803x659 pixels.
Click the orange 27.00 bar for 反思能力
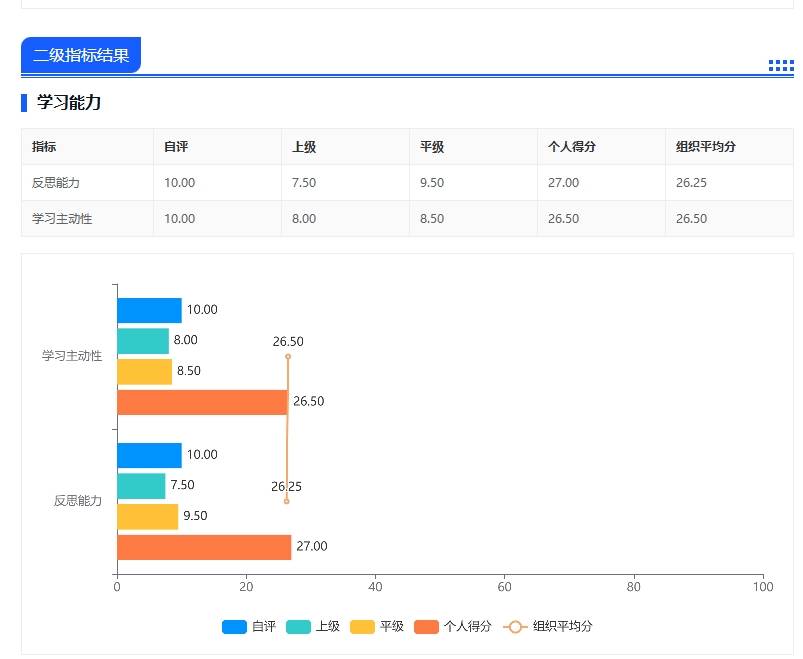coord(204,547)
